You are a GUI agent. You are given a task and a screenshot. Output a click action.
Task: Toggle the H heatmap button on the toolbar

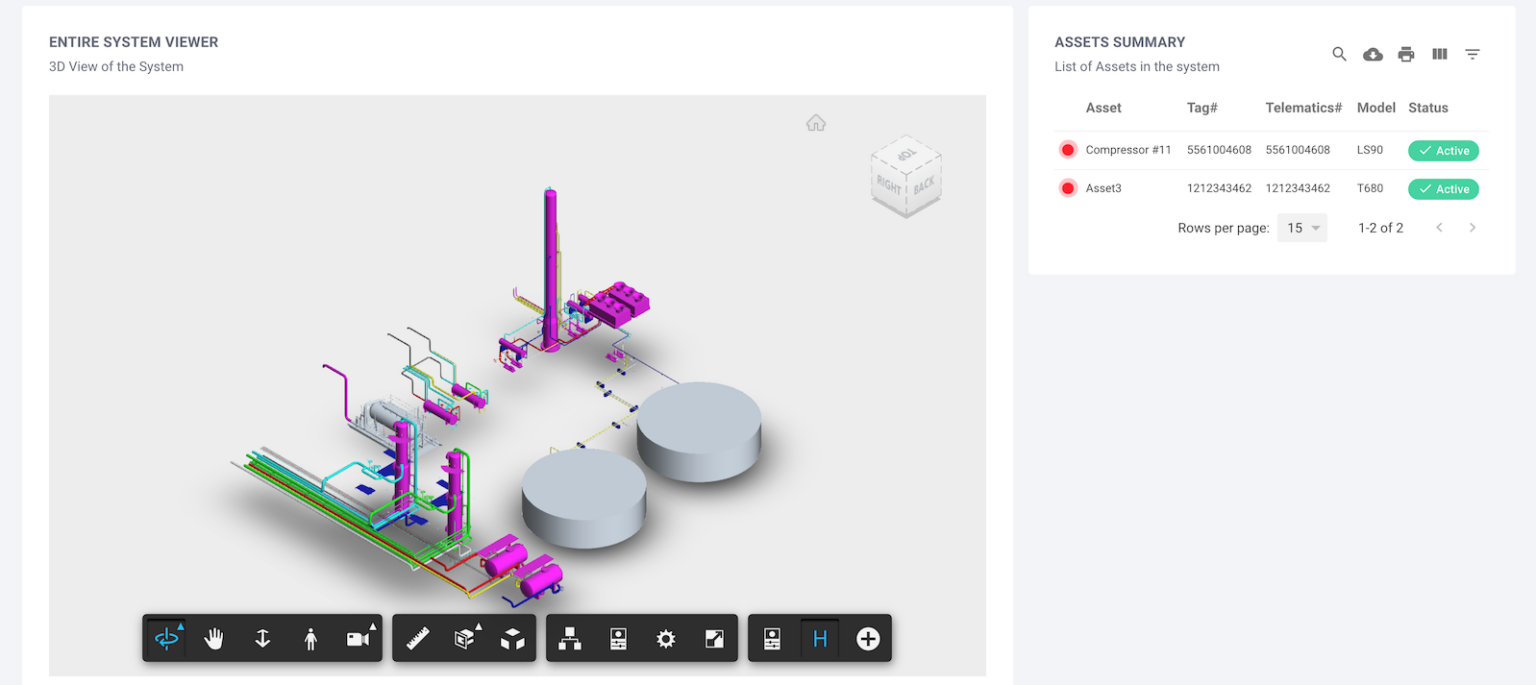coord(818,638)
